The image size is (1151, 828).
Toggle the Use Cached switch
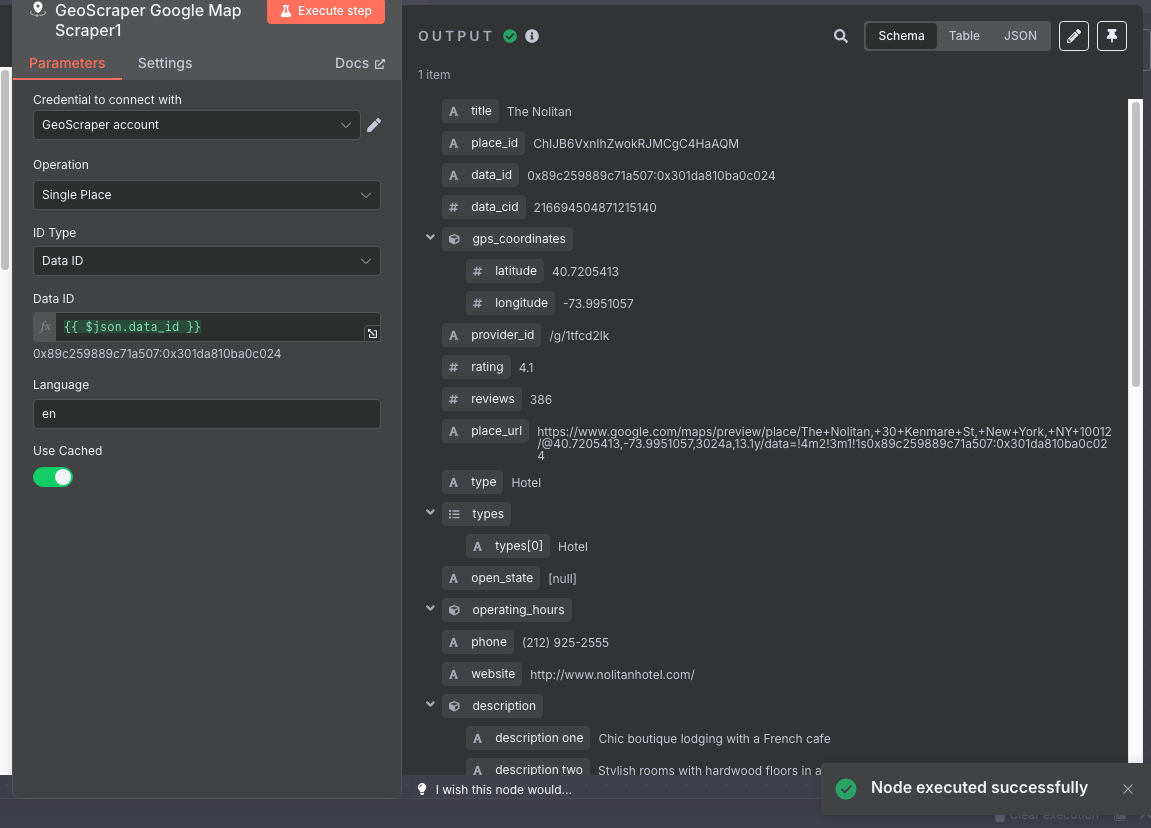point(53,477)
